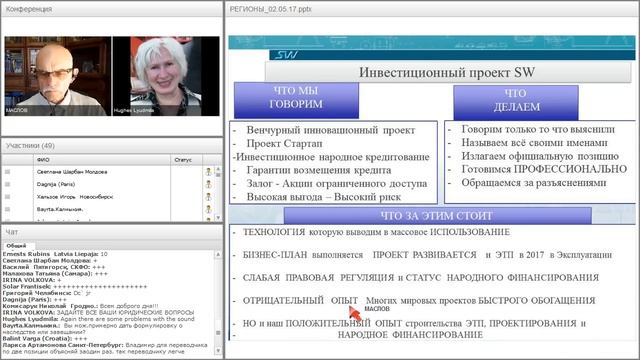This screenshot has height=360, width=640.
Task: Click role icon for Светлана Шарбан Молдова
Action: [x=209, y=172]
